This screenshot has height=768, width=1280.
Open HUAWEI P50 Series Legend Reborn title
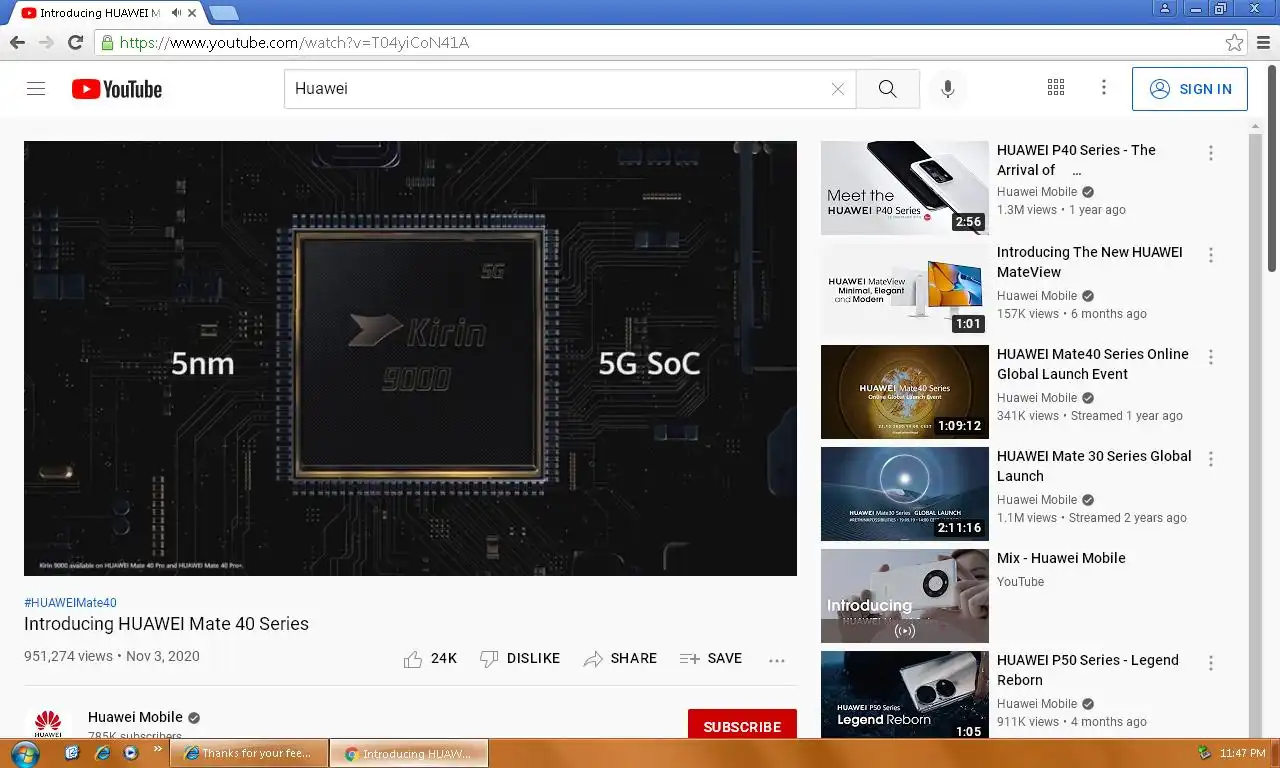(x=1088, y=670)
